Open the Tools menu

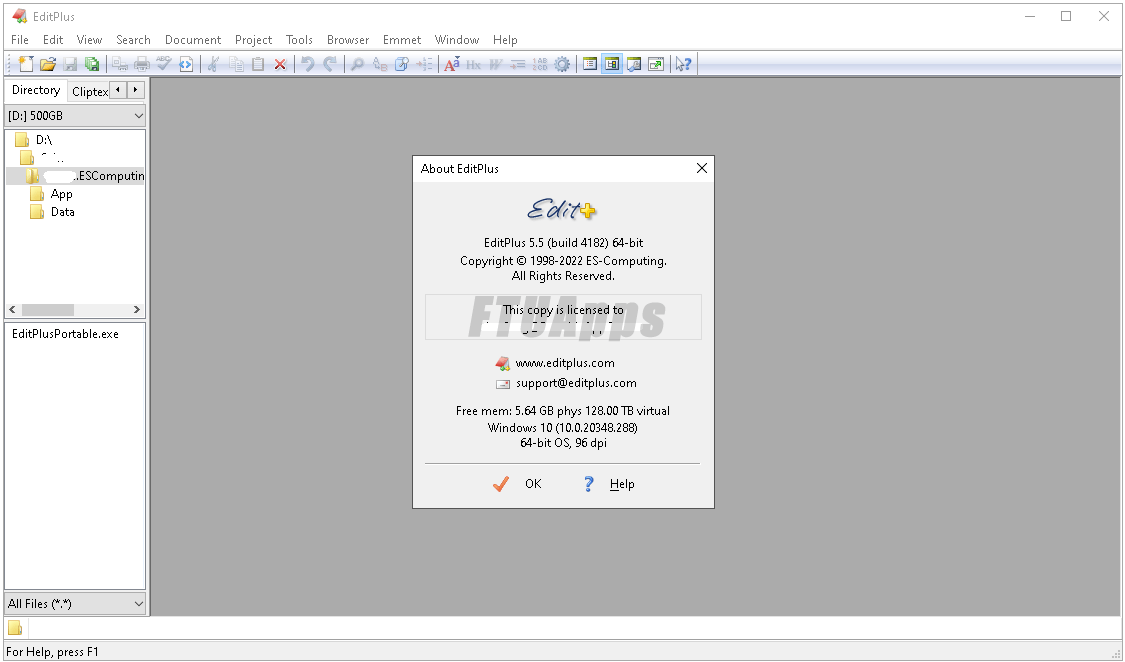pyautogui.click(x=299, y=39)
